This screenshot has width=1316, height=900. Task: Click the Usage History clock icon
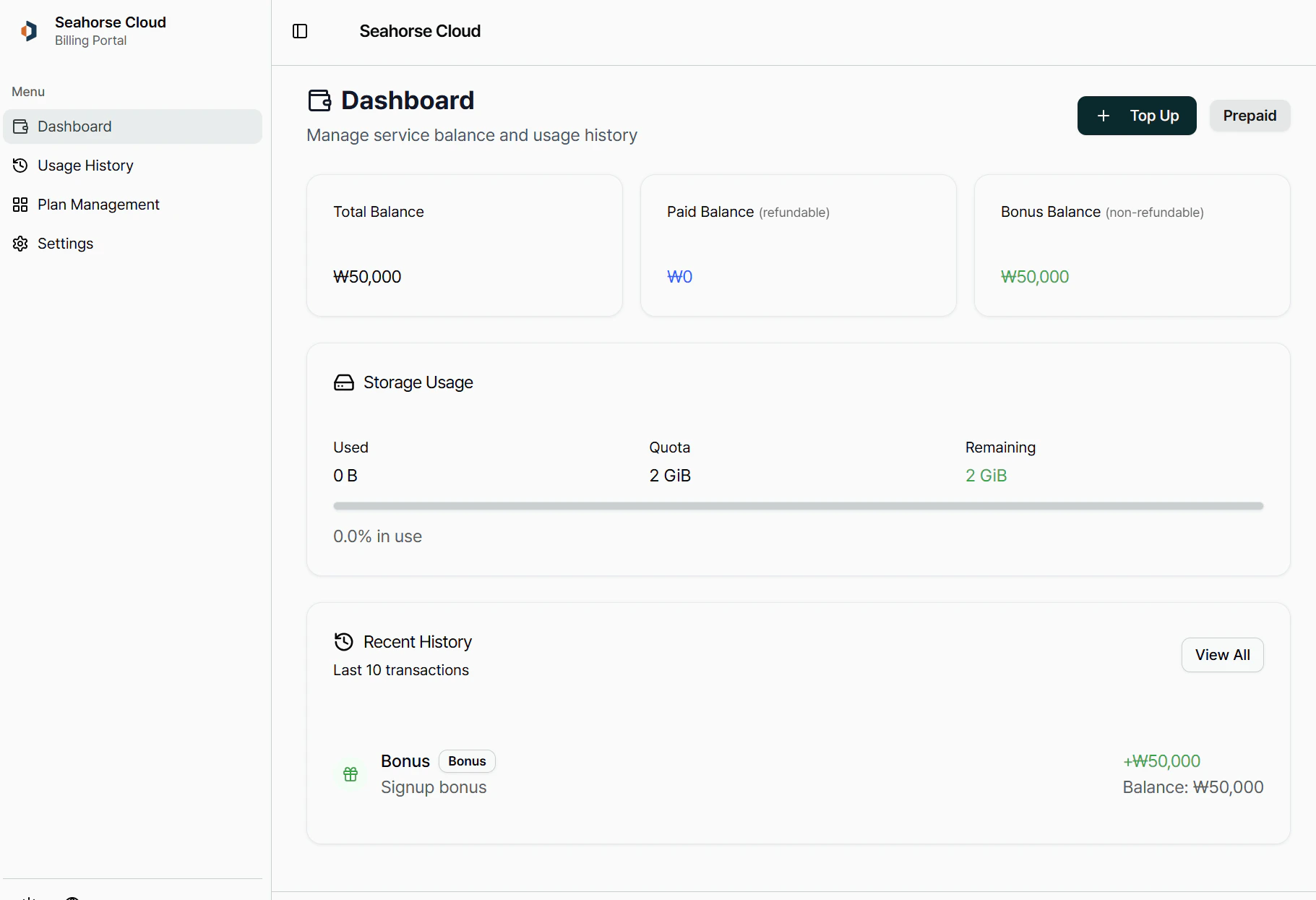(20, 166)
